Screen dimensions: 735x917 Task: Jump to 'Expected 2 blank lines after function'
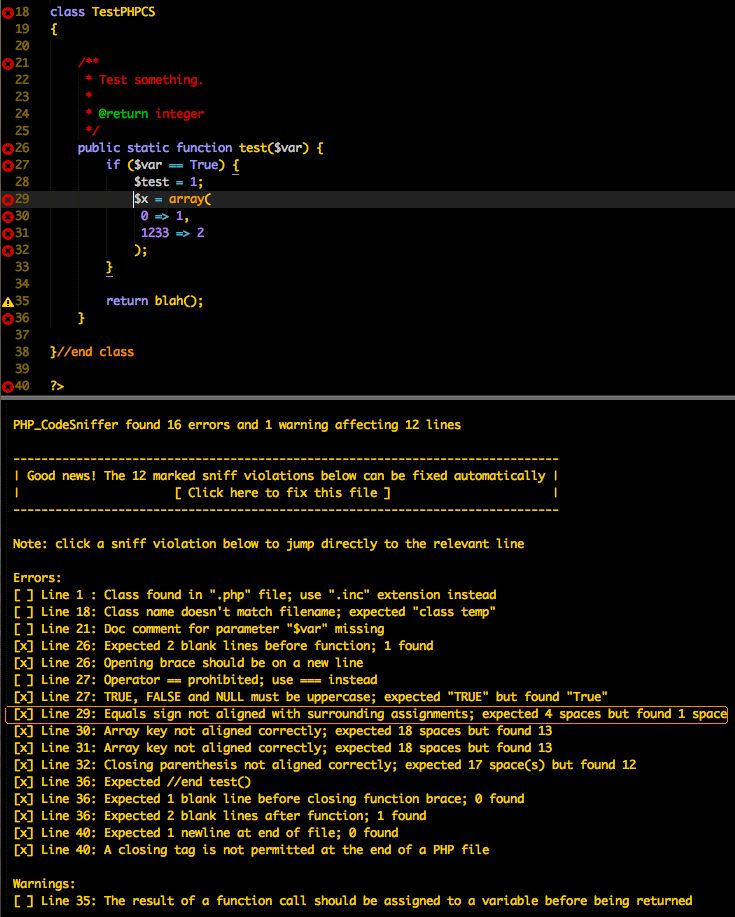click(x=220, y=816)
